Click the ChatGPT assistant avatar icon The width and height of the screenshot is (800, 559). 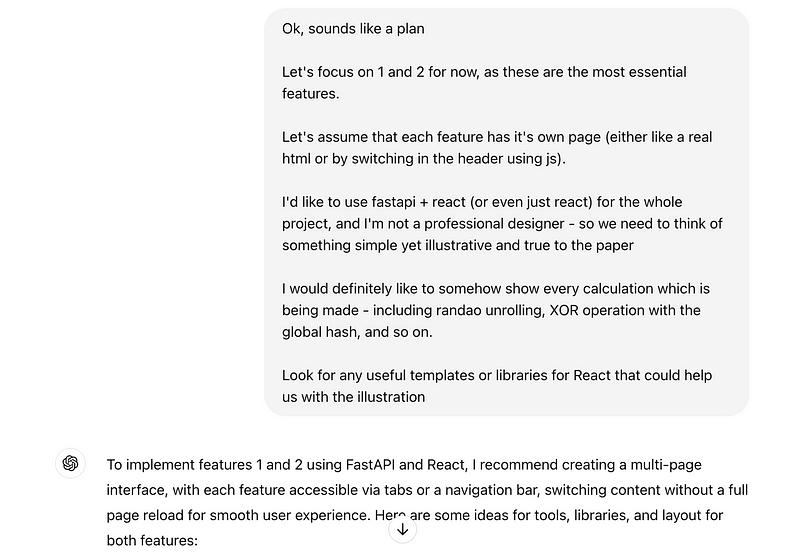pyautogui.click(x=70, y=463)
